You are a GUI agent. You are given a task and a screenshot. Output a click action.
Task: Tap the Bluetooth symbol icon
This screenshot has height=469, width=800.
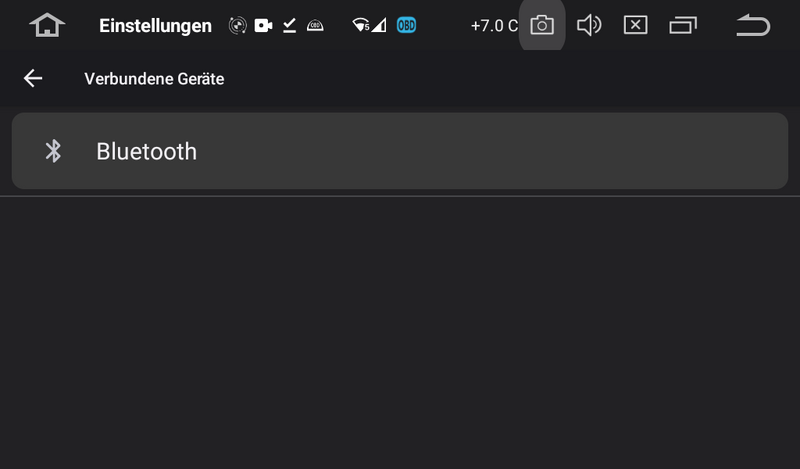point(54,151)
